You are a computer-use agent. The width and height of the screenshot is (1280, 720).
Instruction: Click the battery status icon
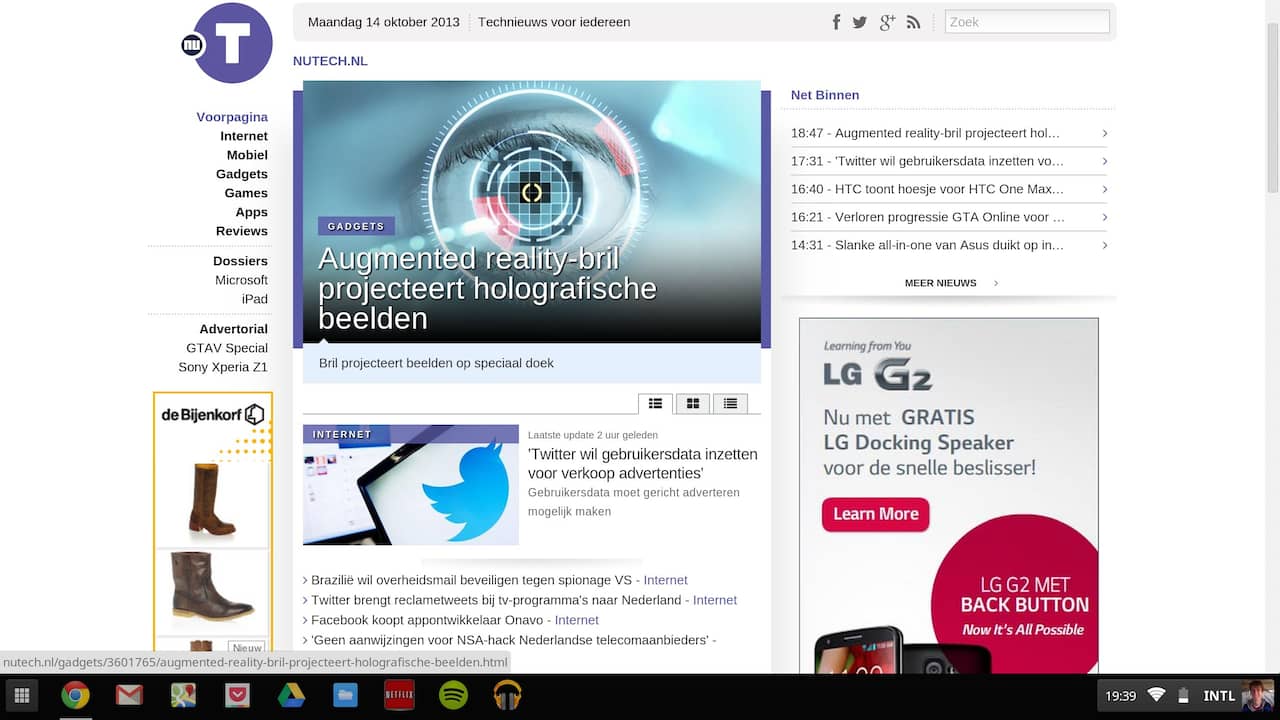[x=1184, y=695]
